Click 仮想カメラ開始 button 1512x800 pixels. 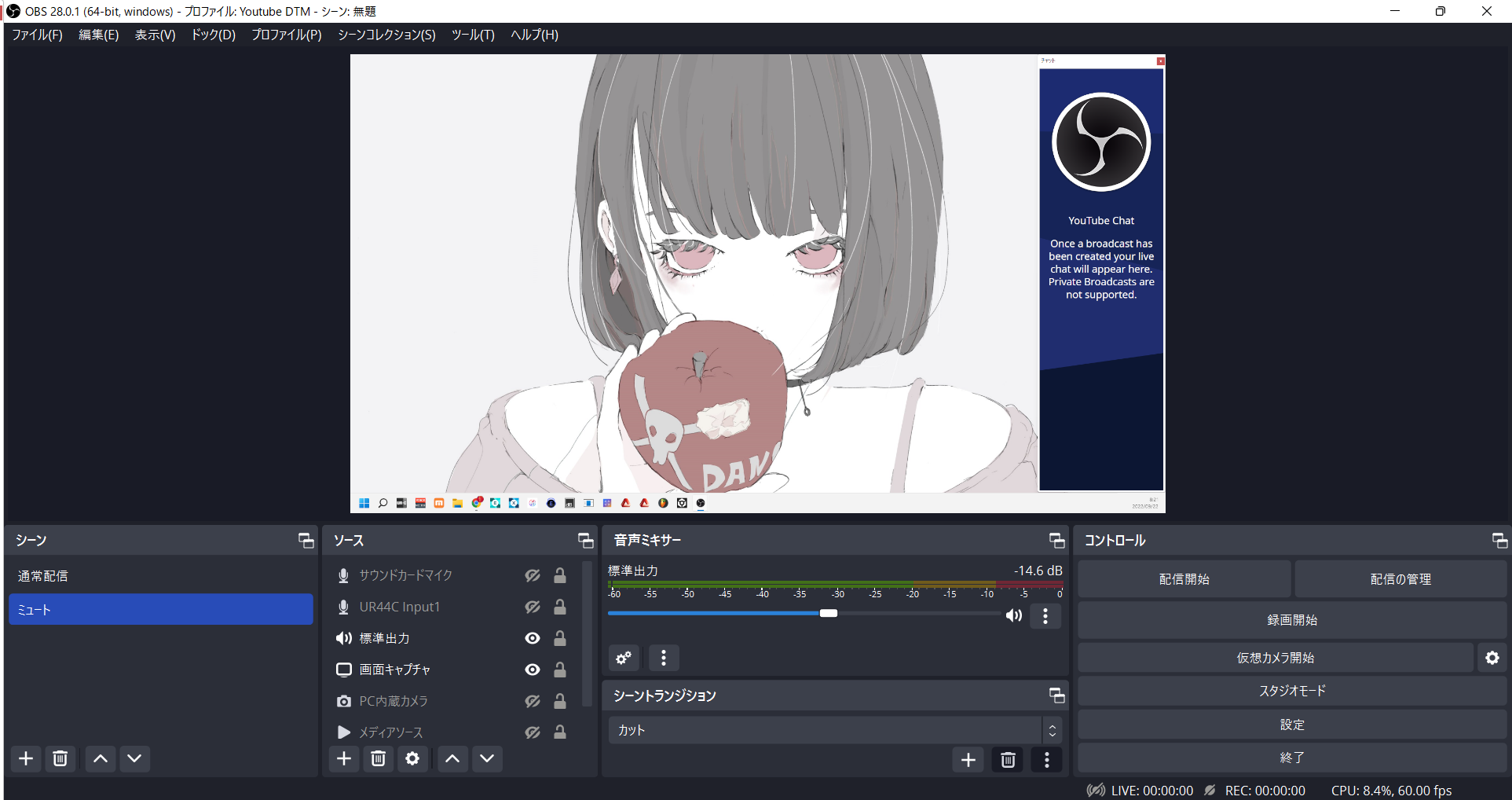coord(1275,658)
